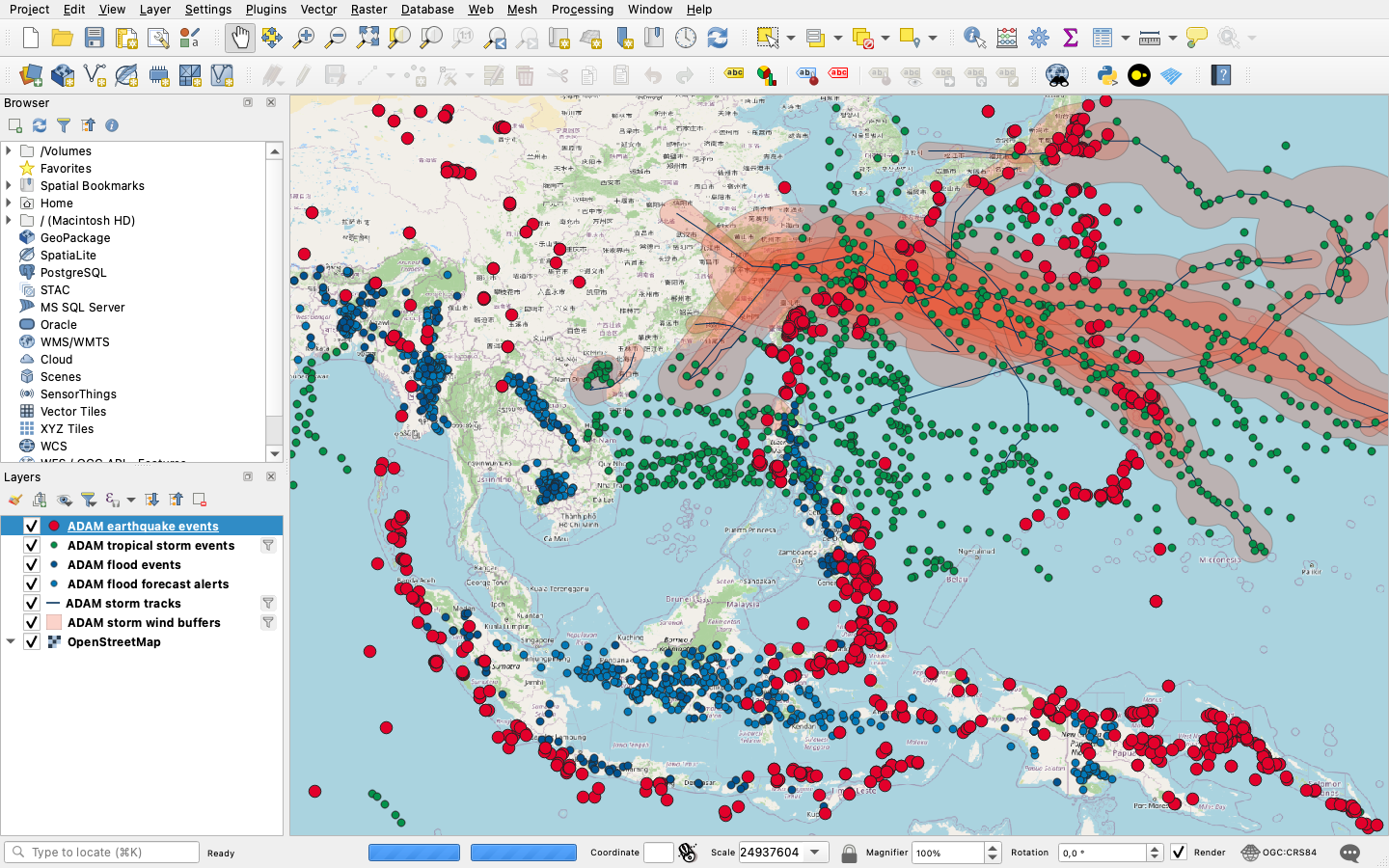Open the Scale dropdown in status bar
The image size is (1389, 868).
[816, 853]
